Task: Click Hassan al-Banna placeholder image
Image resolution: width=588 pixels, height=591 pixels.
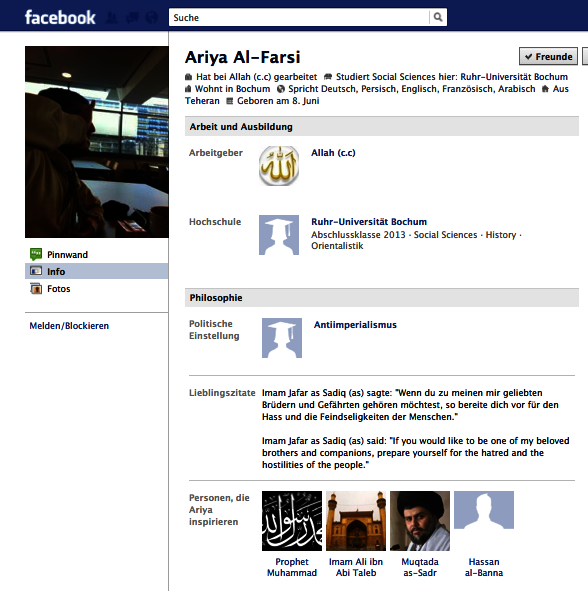Action: [484, 510]
